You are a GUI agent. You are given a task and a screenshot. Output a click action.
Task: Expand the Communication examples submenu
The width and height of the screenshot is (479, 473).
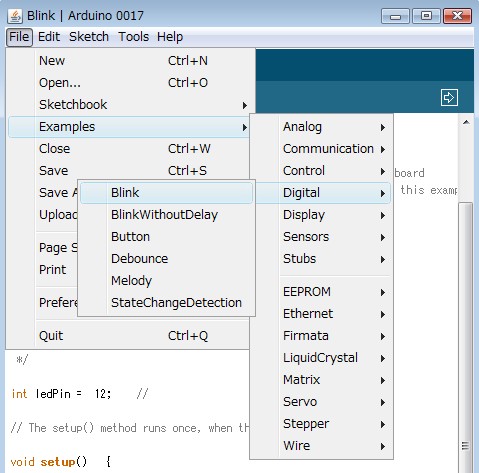[321, 149]
